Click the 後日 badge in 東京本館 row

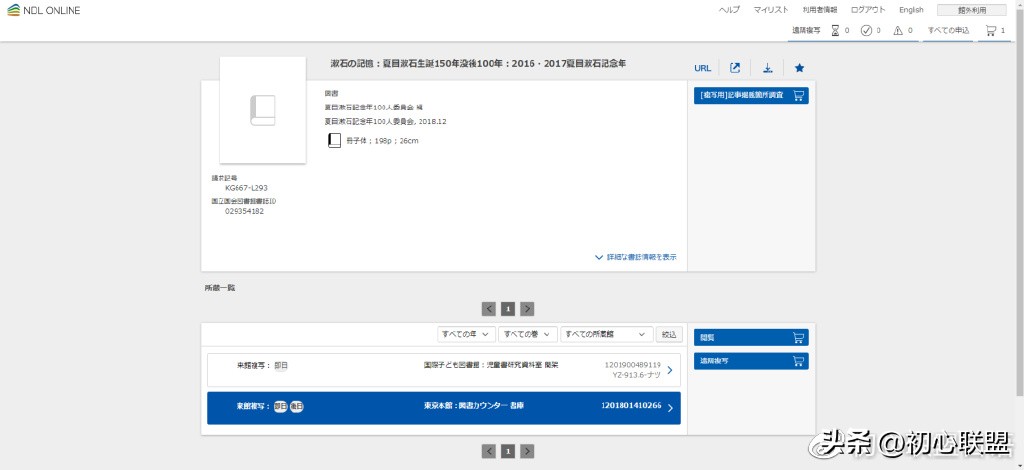(x=296, y=406)
